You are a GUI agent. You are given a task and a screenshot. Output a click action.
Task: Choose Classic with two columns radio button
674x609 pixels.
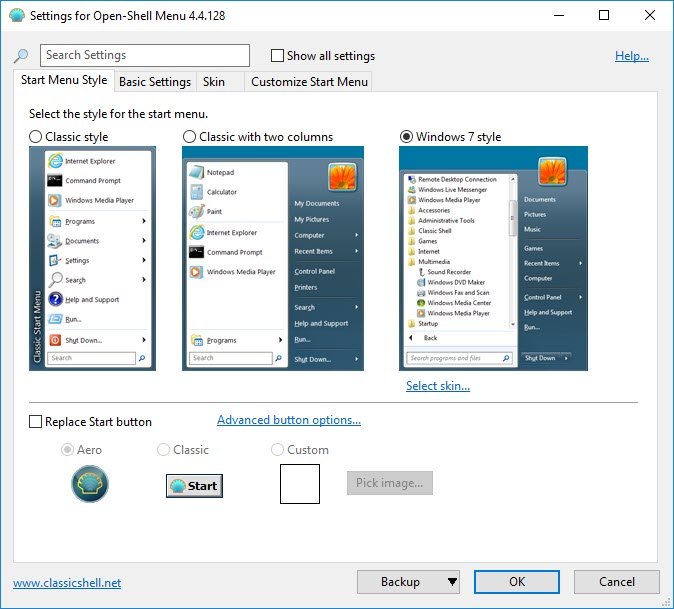coord(189,137)
